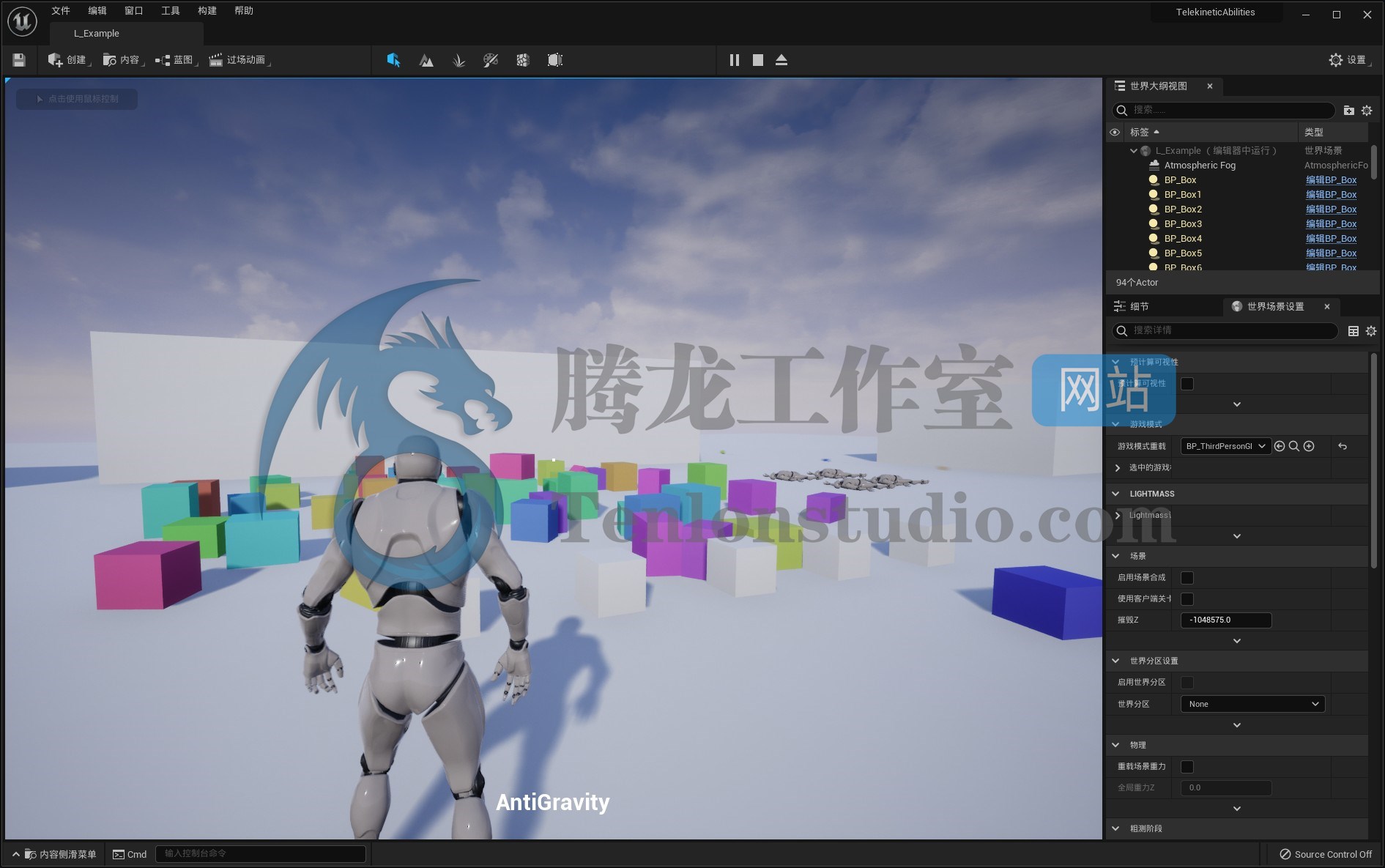The width and height of the screenshot is (1385, 868).
Task: Collapse the LIGHTMASS section
Action: [1116, 494]
